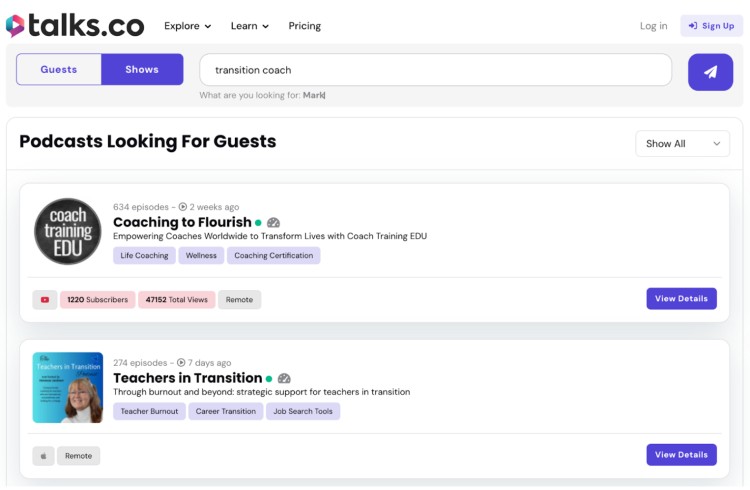Open the Teachers in Transition podcast title

[188, 379]
